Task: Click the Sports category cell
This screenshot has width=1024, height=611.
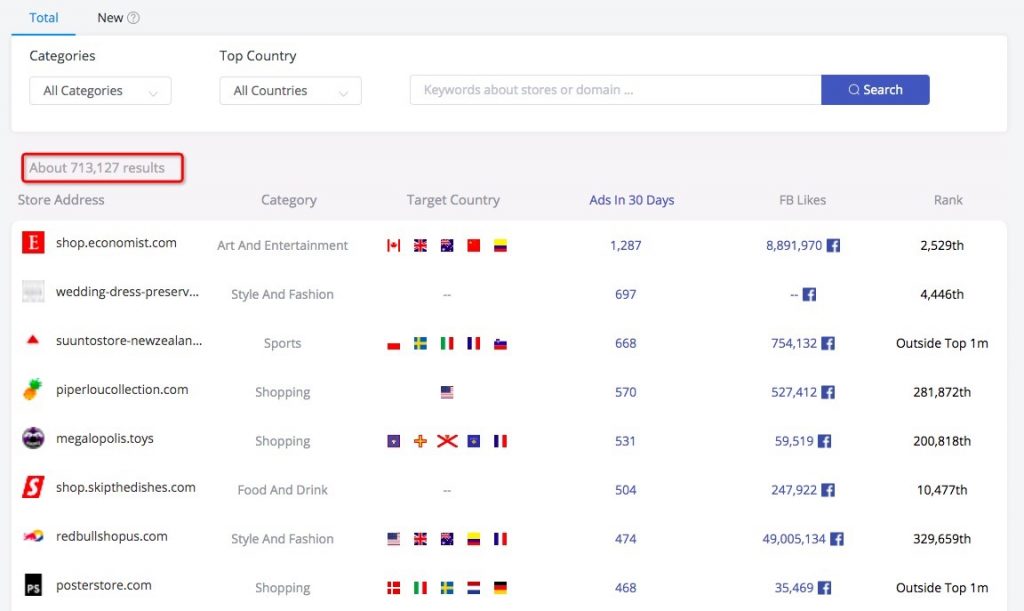Action: 283,343
